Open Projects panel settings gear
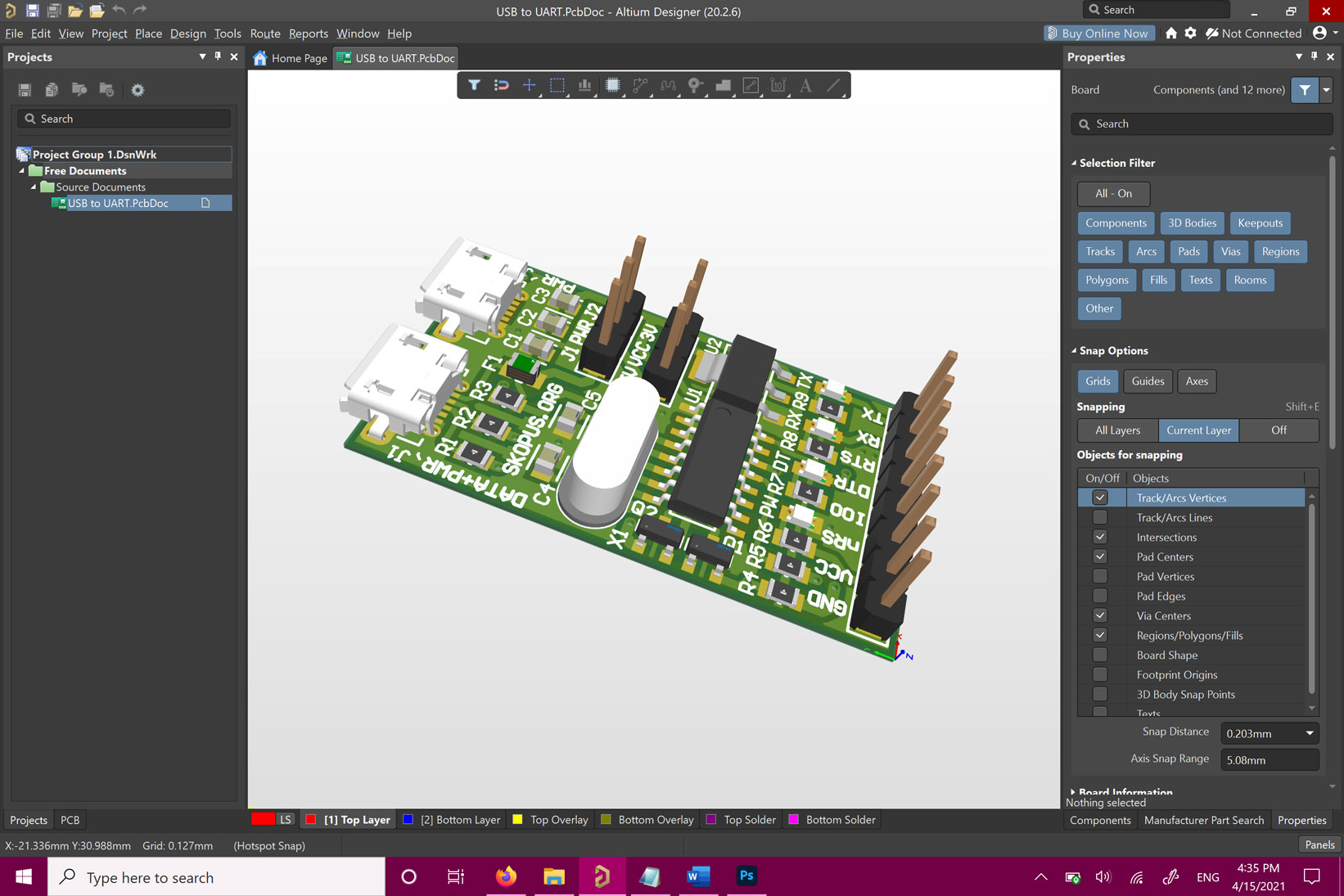This screenshot has height=896, width=1344. coord(138,90)
